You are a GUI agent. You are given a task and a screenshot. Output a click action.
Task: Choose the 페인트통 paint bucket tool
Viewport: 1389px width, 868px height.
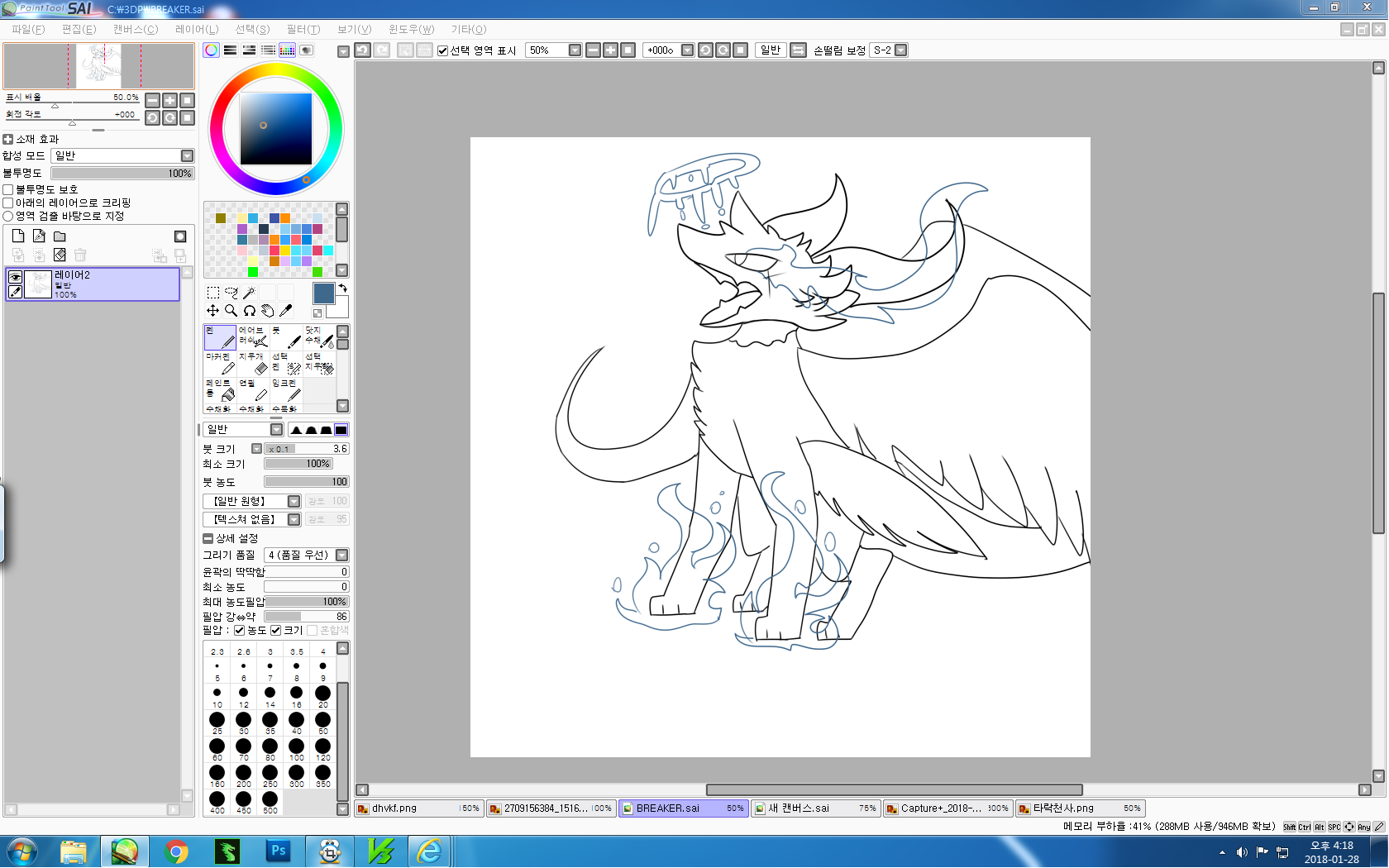point(220,390)
